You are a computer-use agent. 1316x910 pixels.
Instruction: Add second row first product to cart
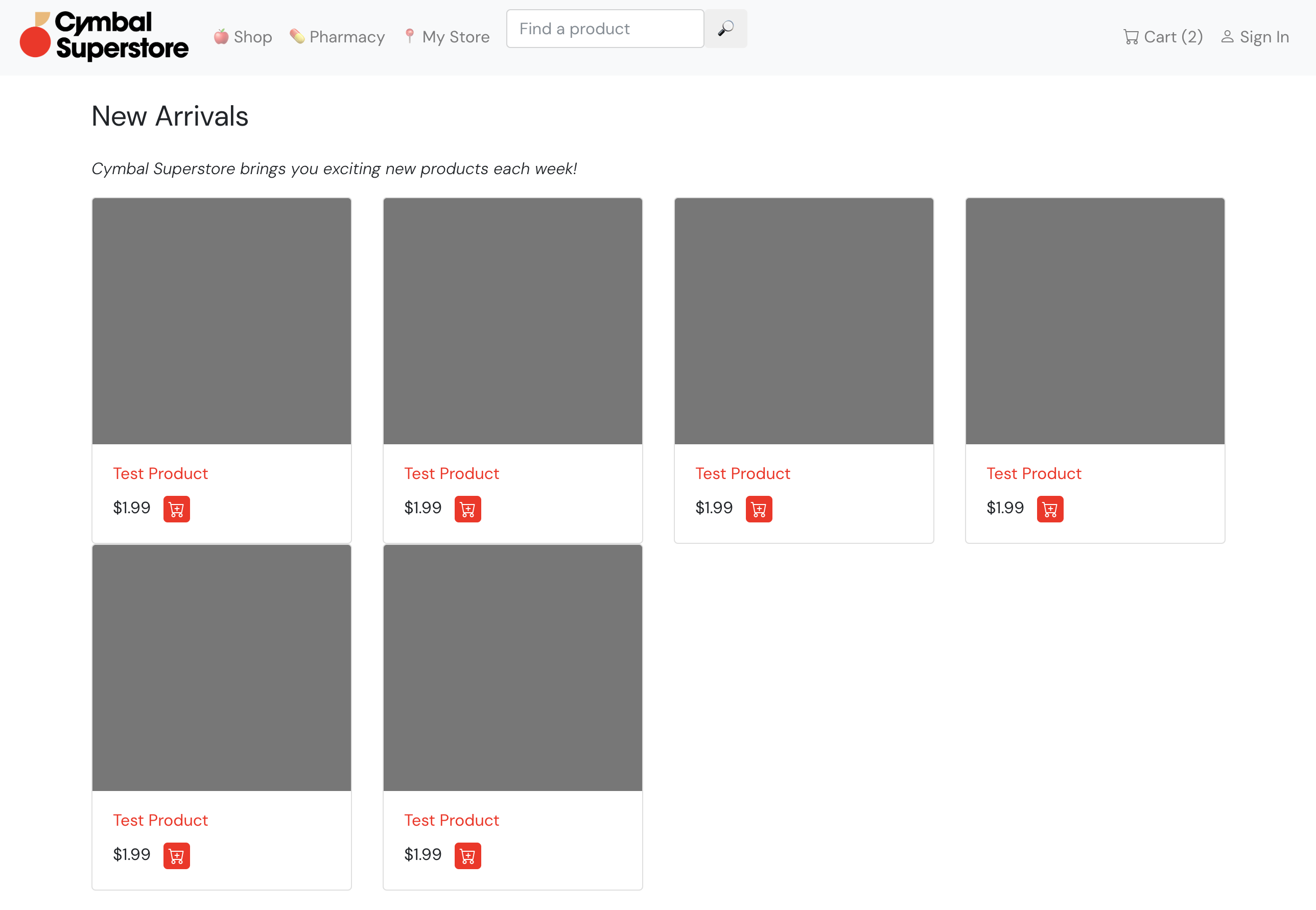click(x=176, y=855)
